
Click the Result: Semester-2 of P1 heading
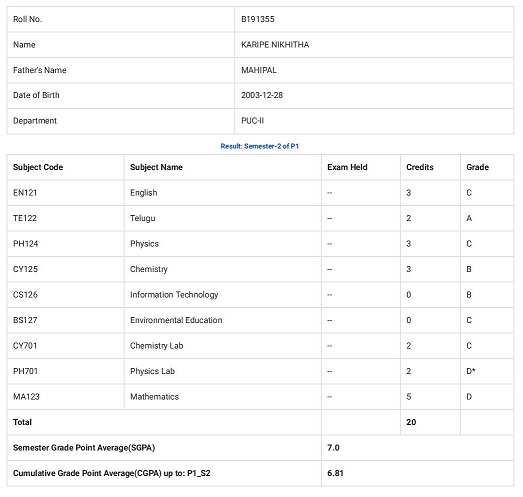(259, 146)
